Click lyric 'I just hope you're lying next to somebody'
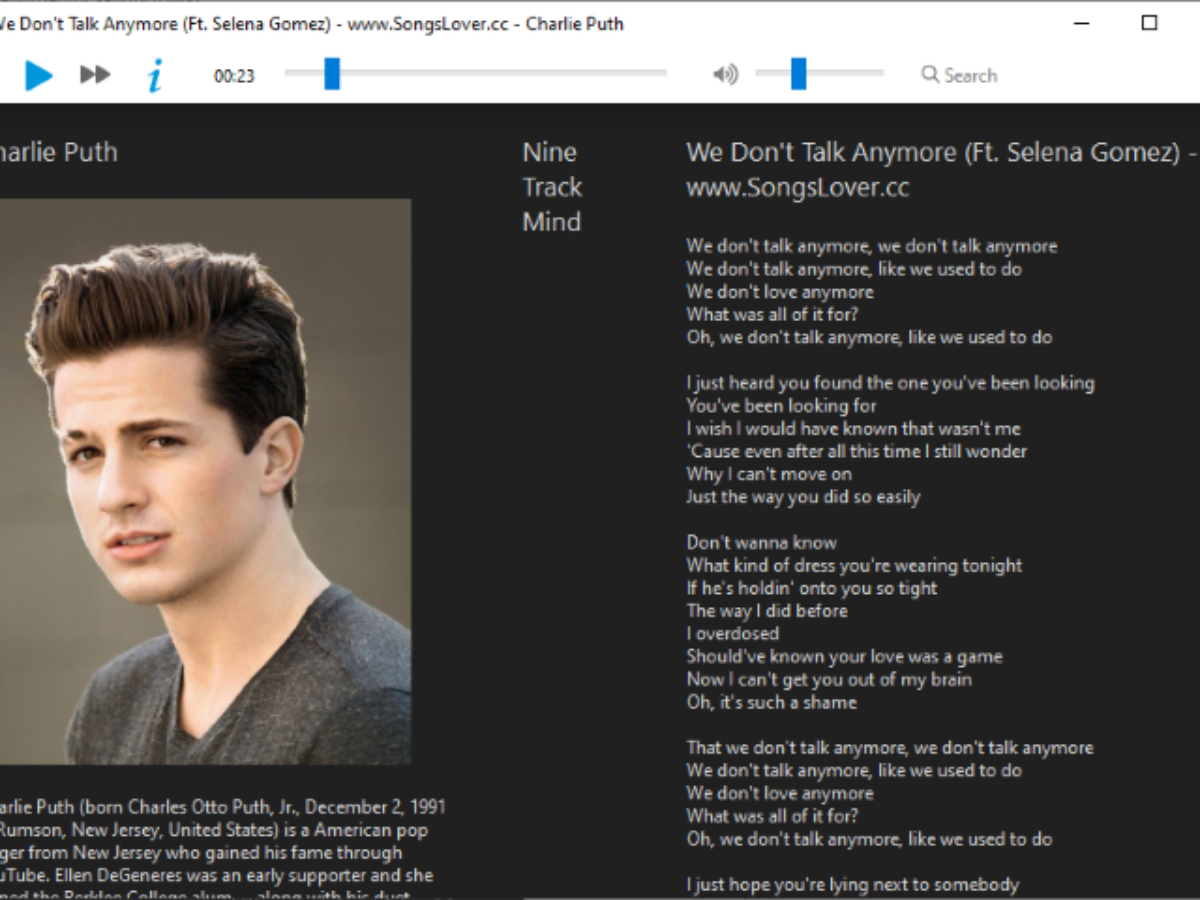 click(853, 885)
